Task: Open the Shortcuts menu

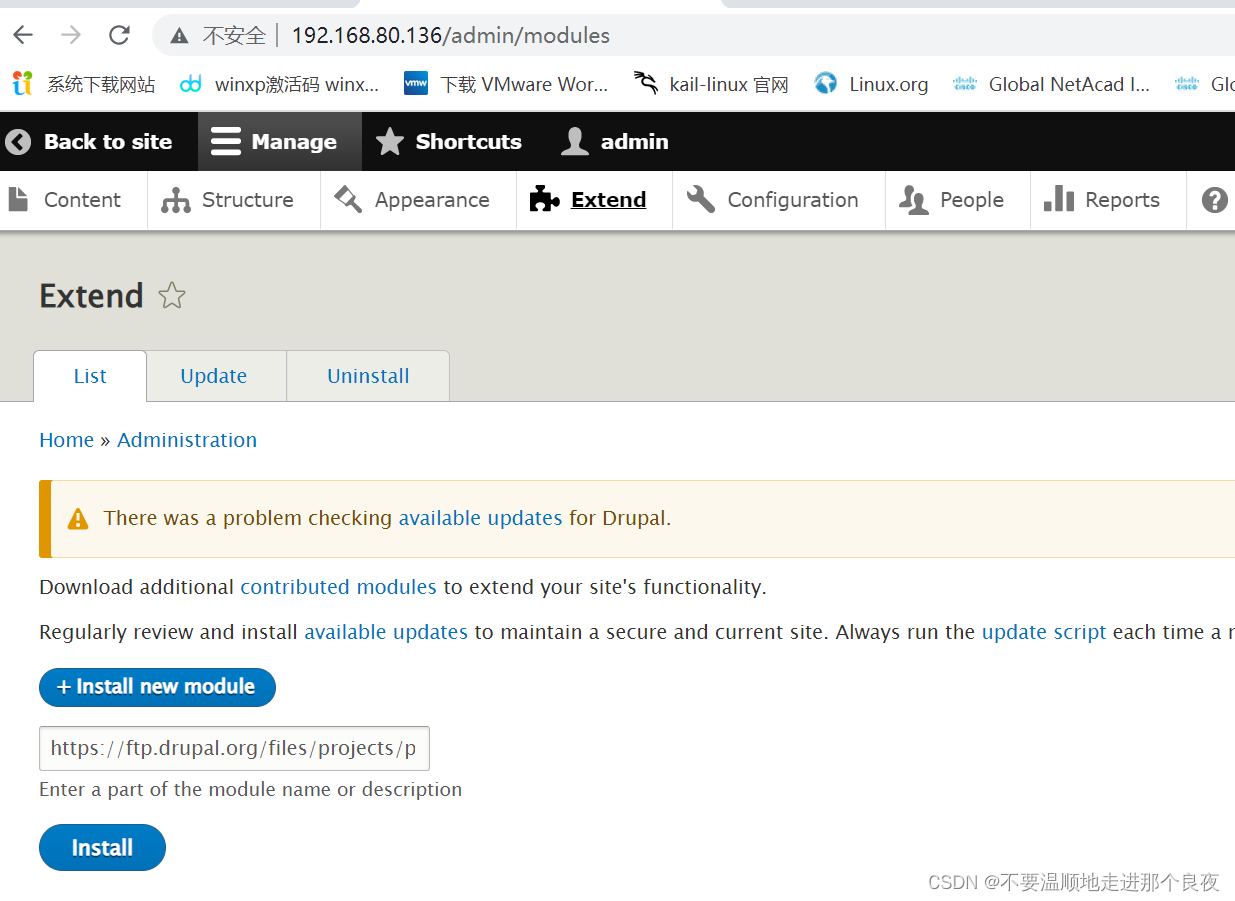Action: (449, 142)
